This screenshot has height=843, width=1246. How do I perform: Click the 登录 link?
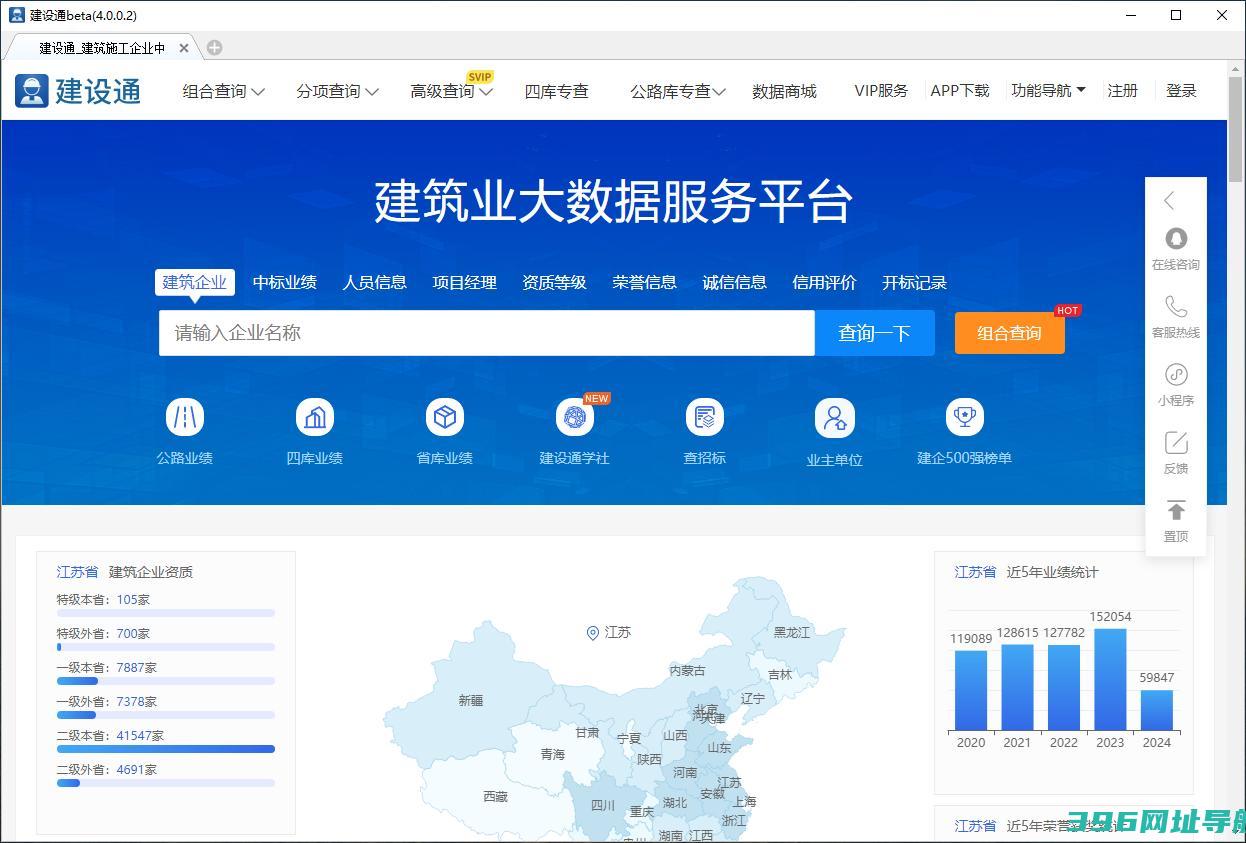coord(1181,90)
